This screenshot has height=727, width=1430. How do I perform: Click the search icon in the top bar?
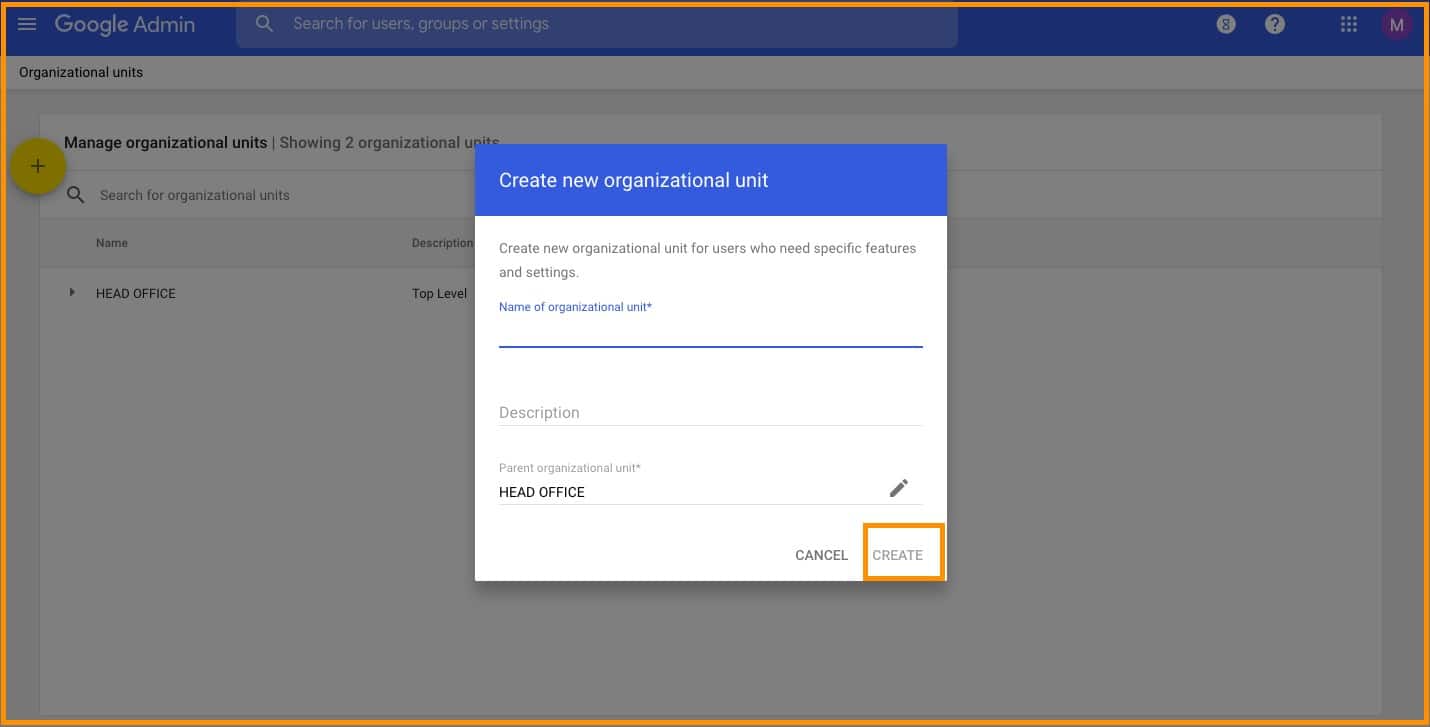(x=264, y=24)
